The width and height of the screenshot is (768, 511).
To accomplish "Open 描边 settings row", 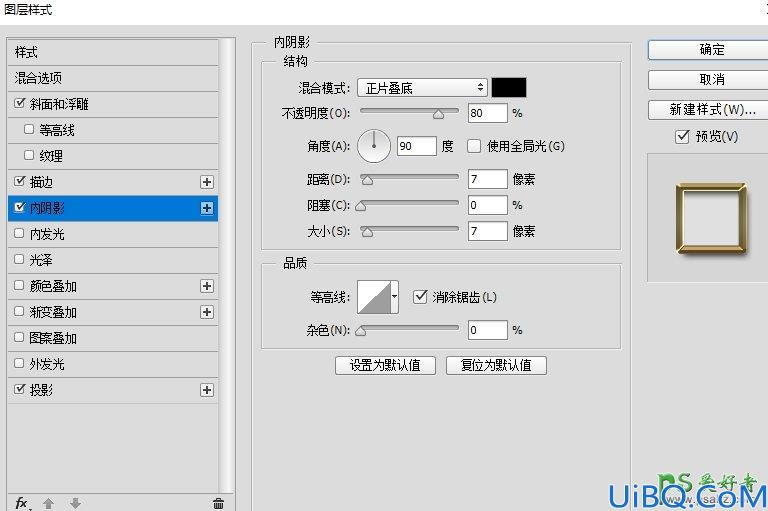I will pos(113,182).
